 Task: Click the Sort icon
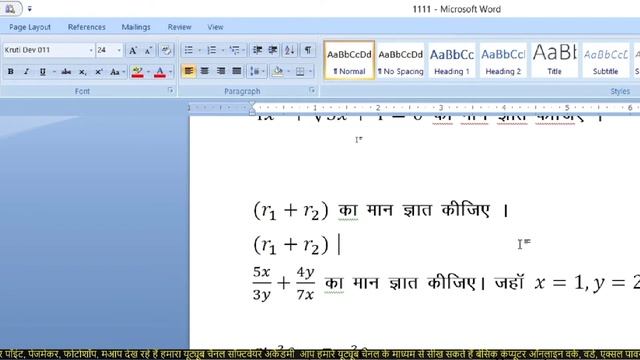point(289,50)
